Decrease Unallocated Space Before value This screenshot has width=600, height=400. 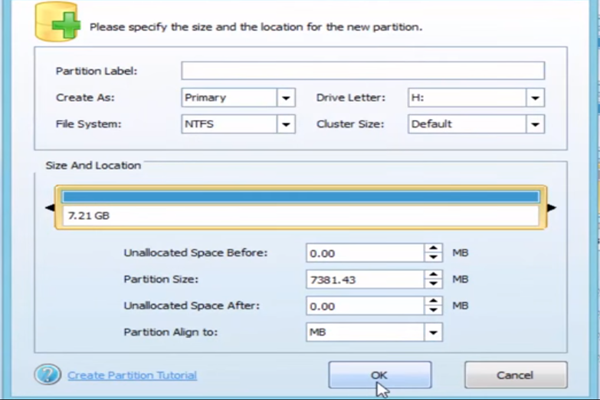point(433,257)
